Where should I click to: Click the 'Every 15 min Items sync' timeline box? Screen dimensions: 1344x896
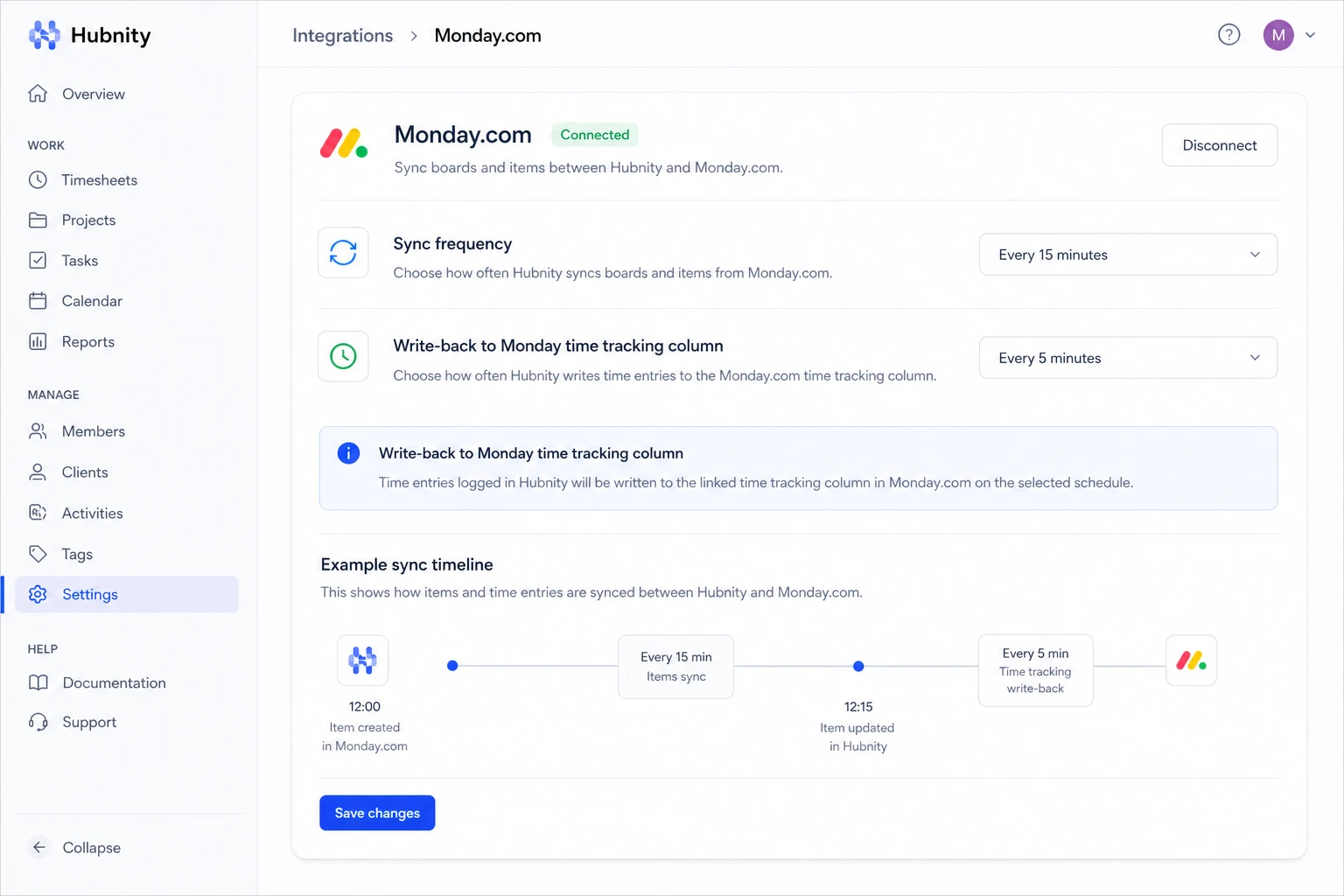point(675,667)
